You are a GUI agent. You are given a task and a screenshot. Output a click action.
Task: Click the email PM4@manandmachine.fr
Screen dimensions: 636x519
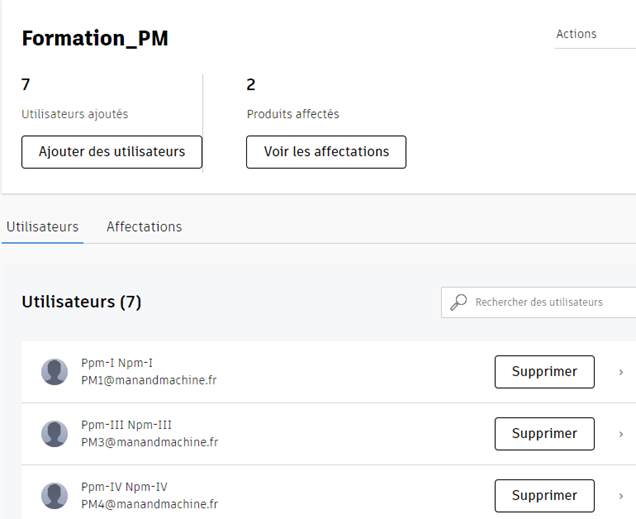150,504
